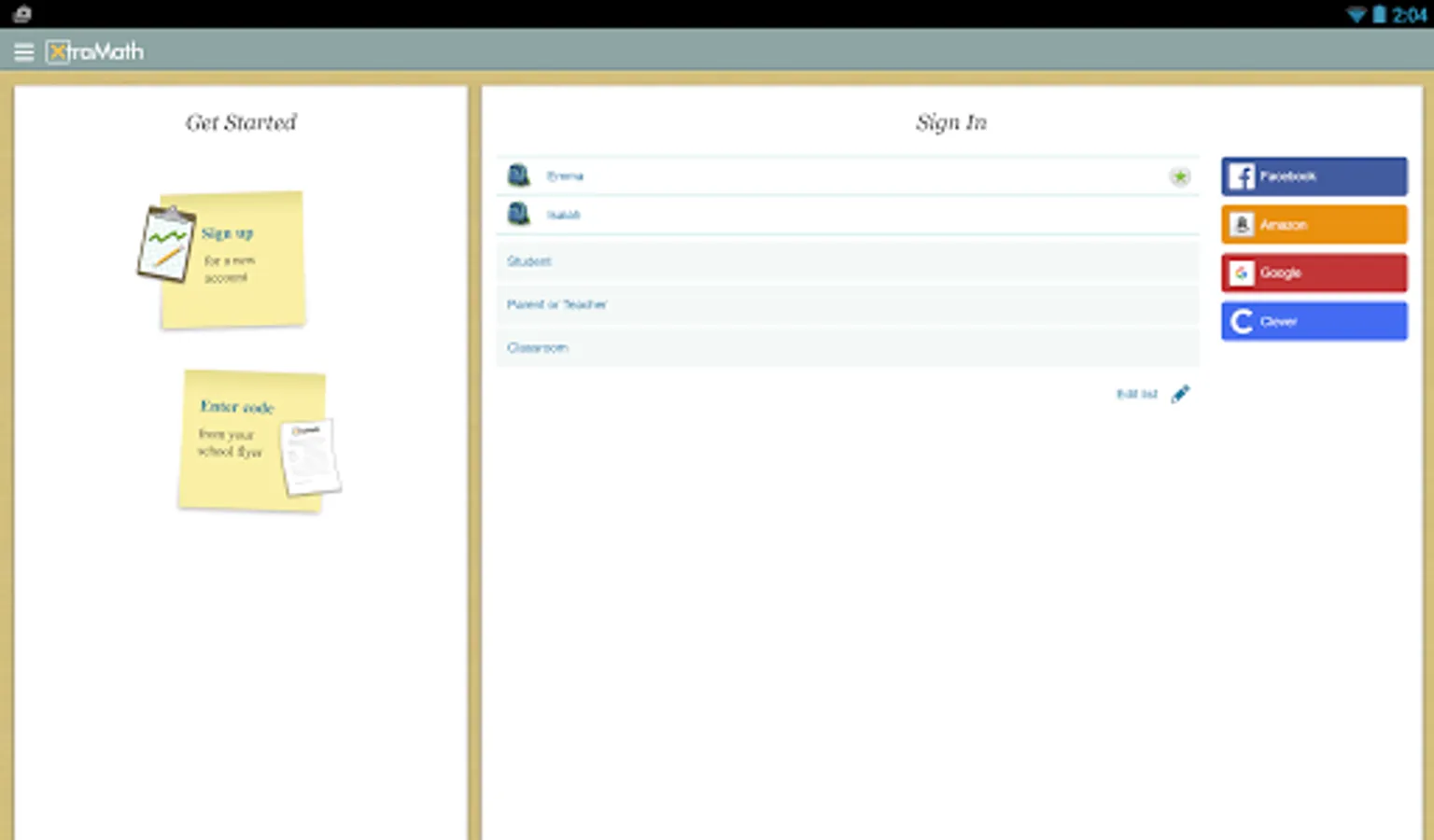Viewport: 1434px width, 840px height.
Task: Open the hamburger navigation menu
Action: [x=24, y=52]
